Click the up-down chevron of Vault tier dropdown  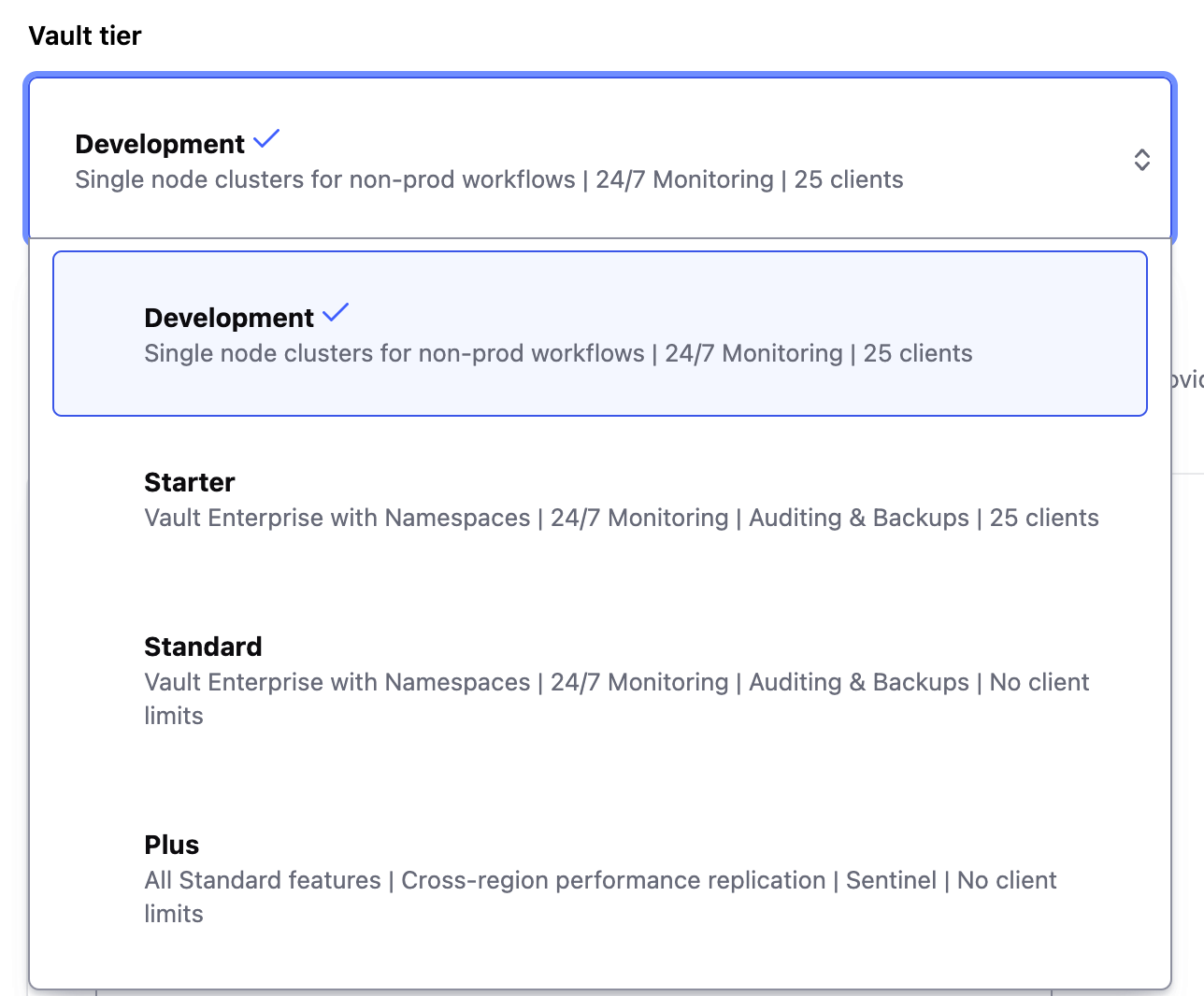pos(1141,160)
